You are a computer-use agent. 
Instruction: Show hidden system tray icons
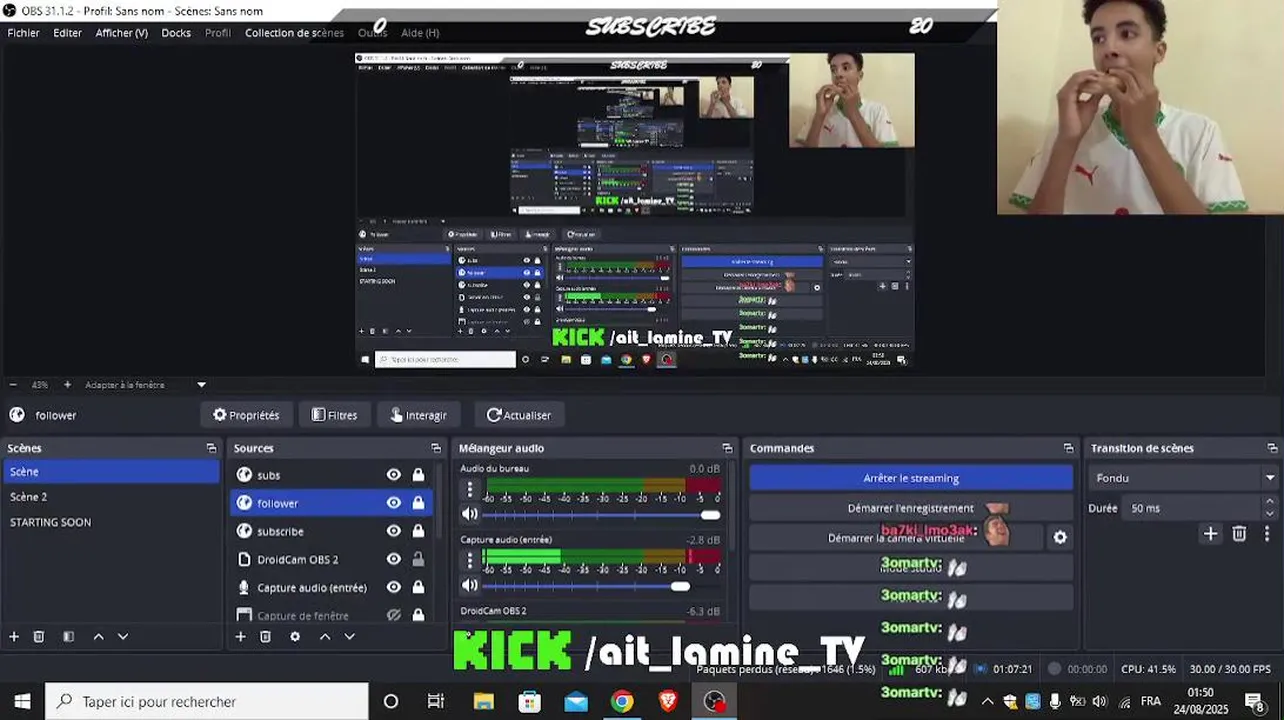(x=987, y=702)
